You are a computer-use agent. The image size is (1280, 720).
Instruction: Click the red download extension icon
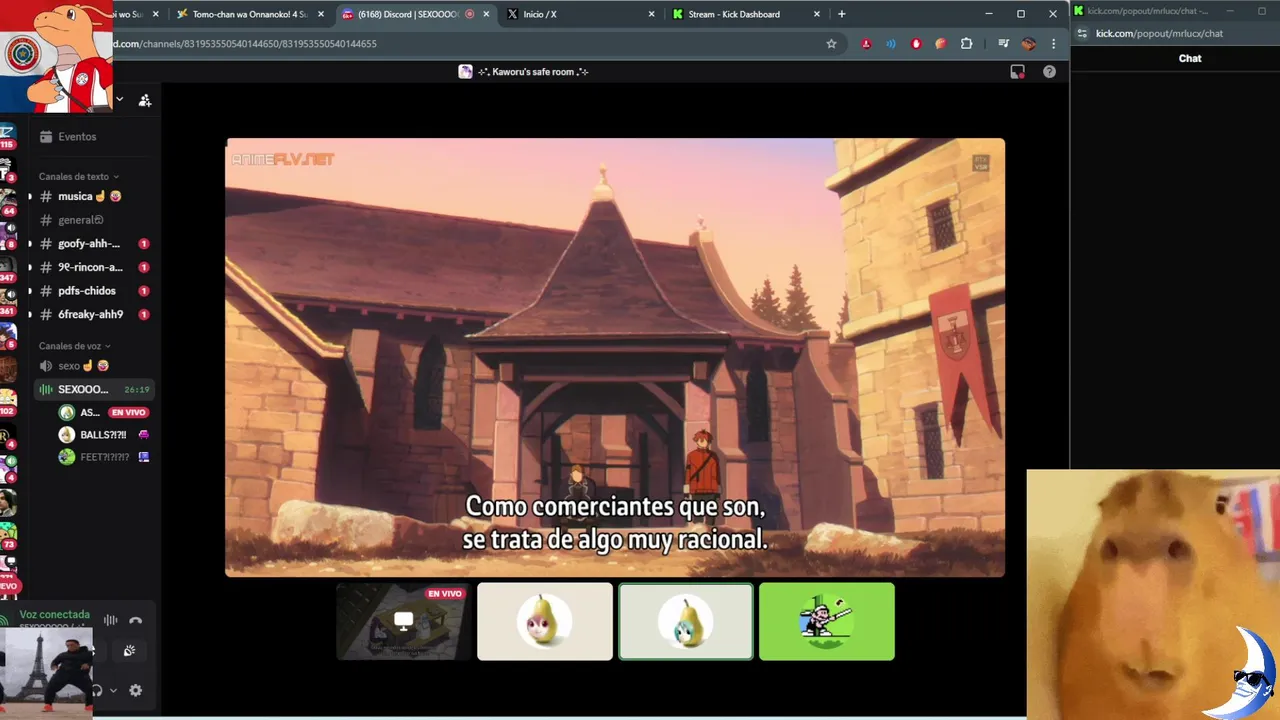pos(866,44)
